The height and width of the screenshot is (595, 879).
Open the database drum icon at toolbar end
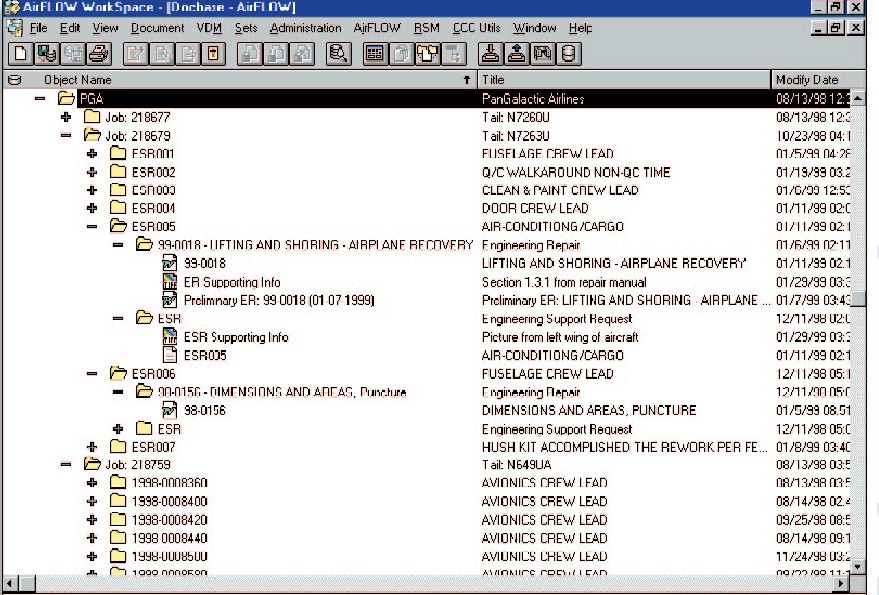[x=568, y=54]
